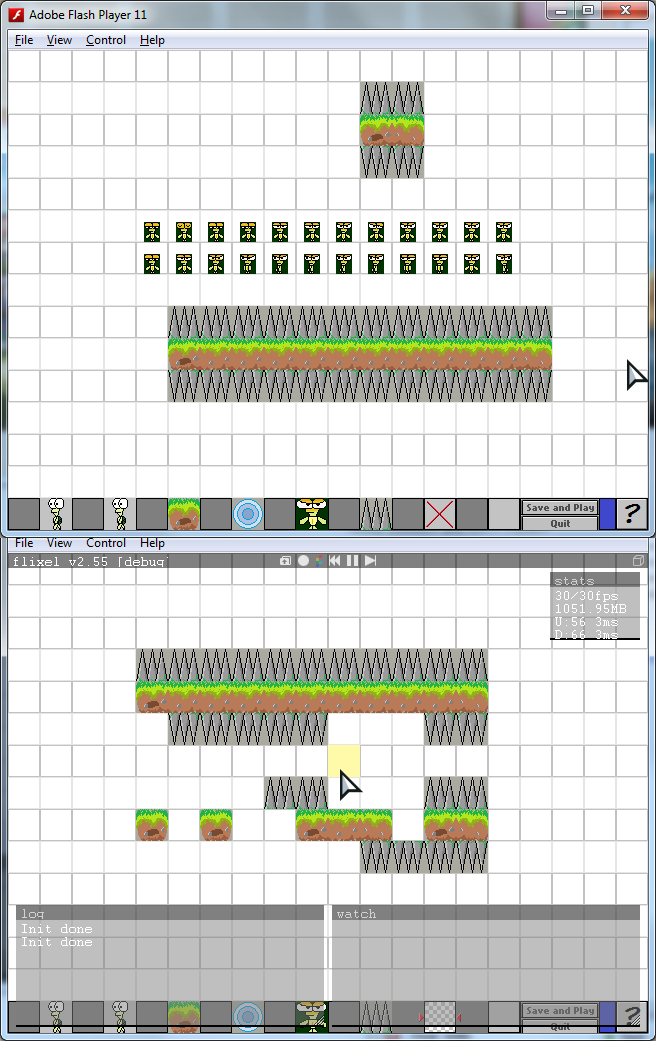The height and width of the screenshot is (1044, 656).
Task: Select the second skeleton character in top palette
Action: (120, 514)
